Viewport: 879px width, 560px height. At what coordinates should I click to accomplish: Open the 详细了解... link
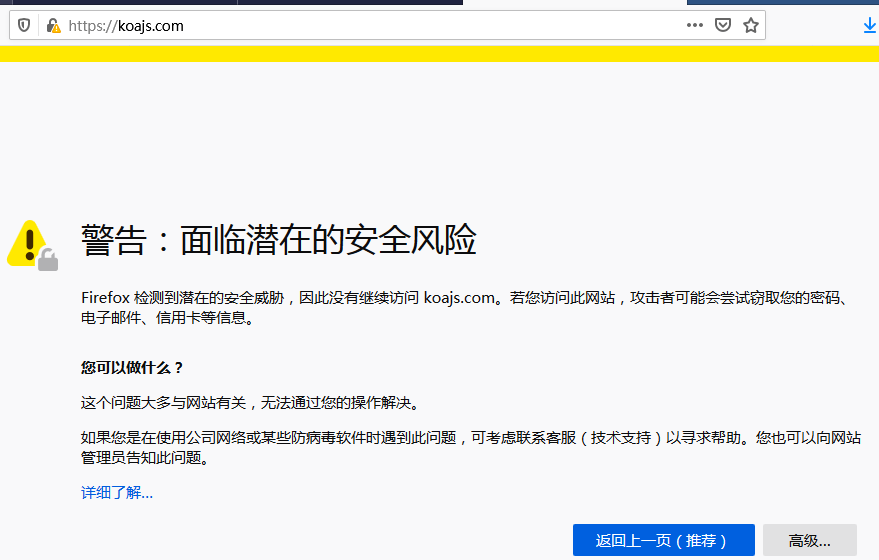pyautogui.click(x=117, y=492)
